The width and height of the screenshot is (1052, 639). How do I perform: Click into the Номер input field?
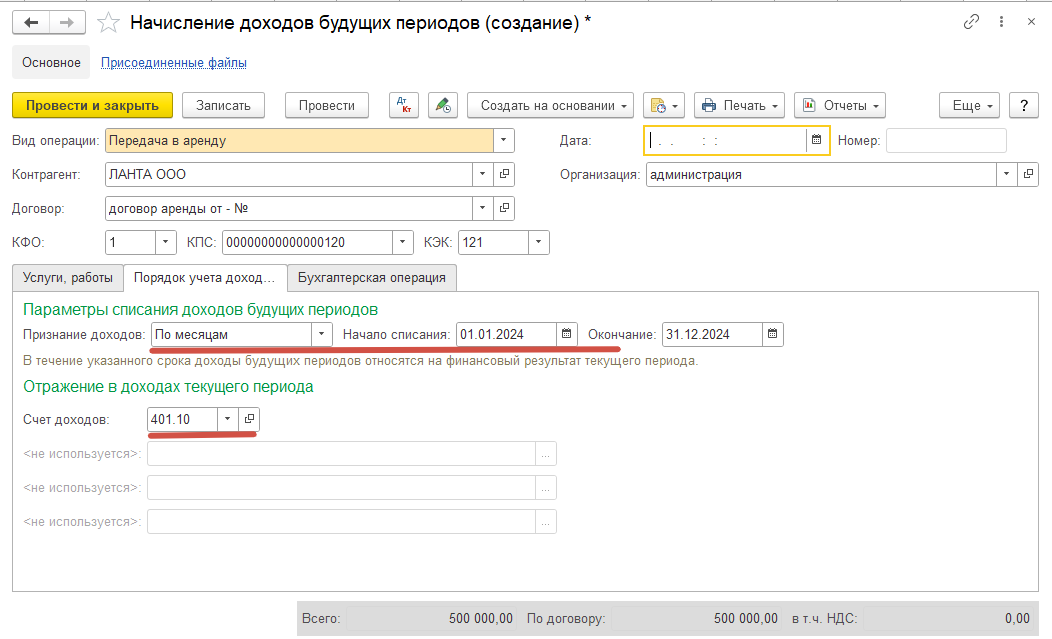click(x=946, y=140)
